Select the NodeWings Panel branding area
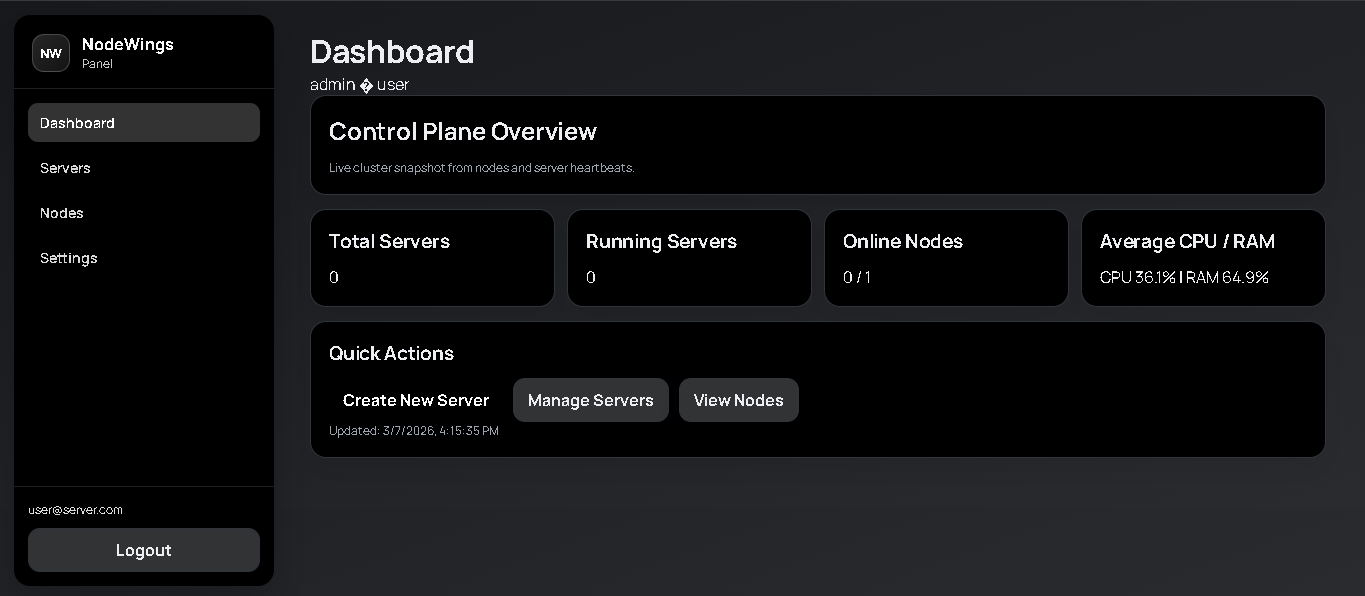 [127, 52]
